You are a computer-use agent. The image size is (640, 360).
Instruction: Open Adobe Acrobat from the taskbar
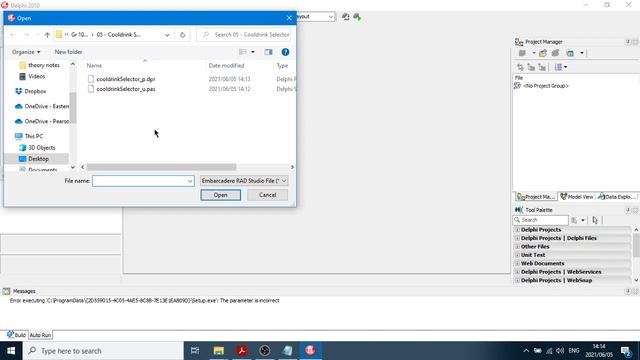tap(242, 351)
